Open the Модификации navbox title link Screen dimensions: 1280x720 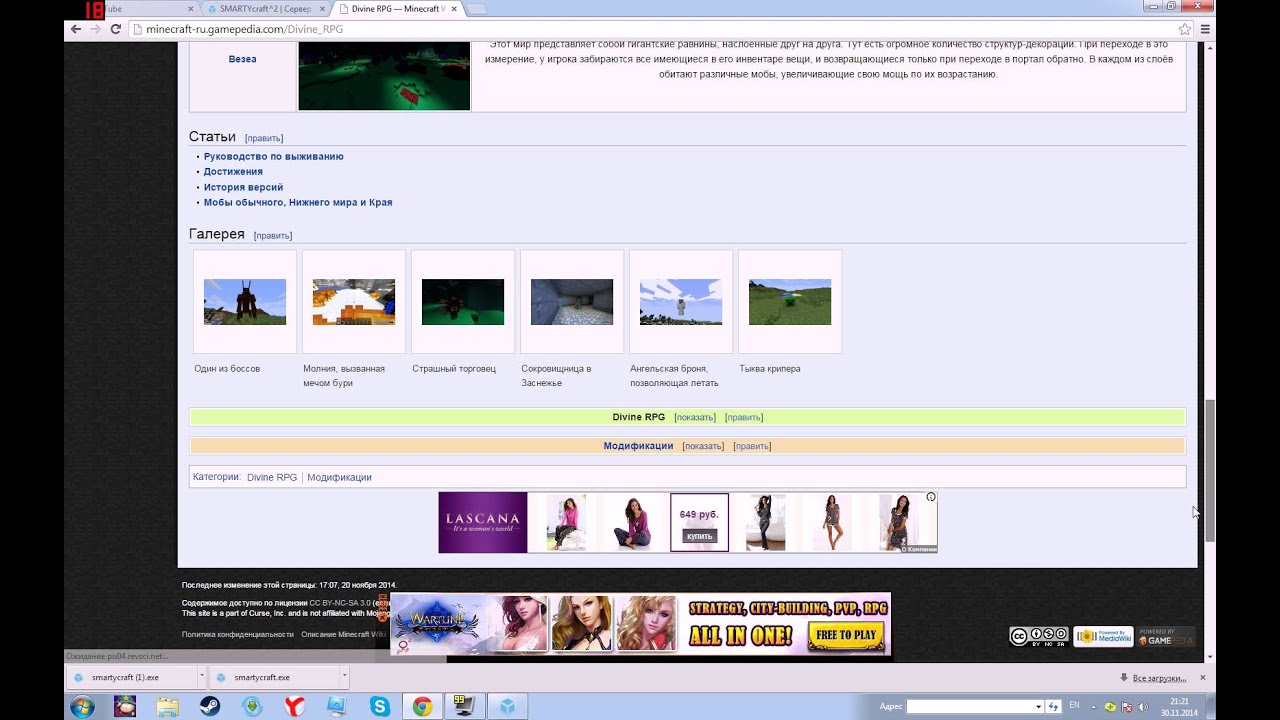pos(638,446)
